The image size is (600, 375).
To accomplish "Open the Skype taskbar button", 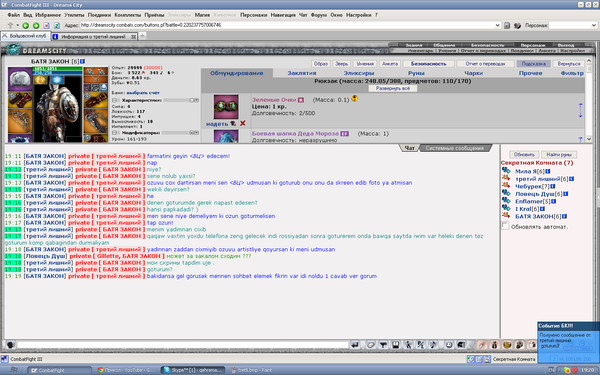I will [193, 370].
